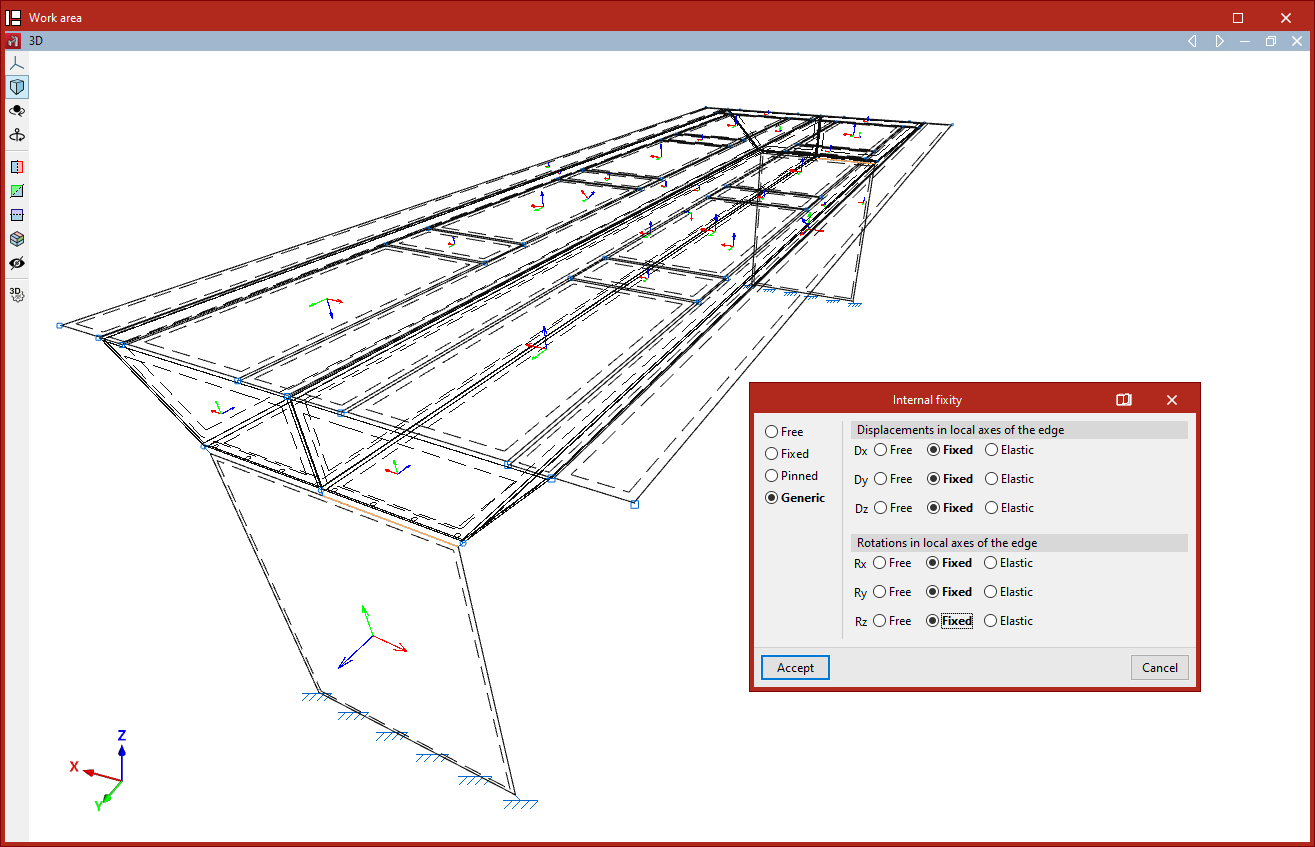Click the XYZ global axes indicator

coord(99,771)
